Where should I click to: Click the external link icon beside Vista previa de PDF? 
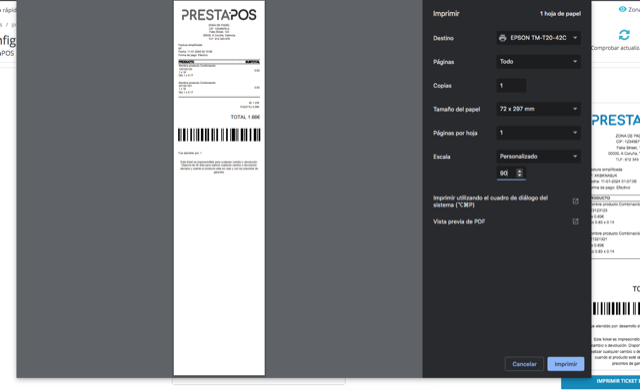point(576,222)
